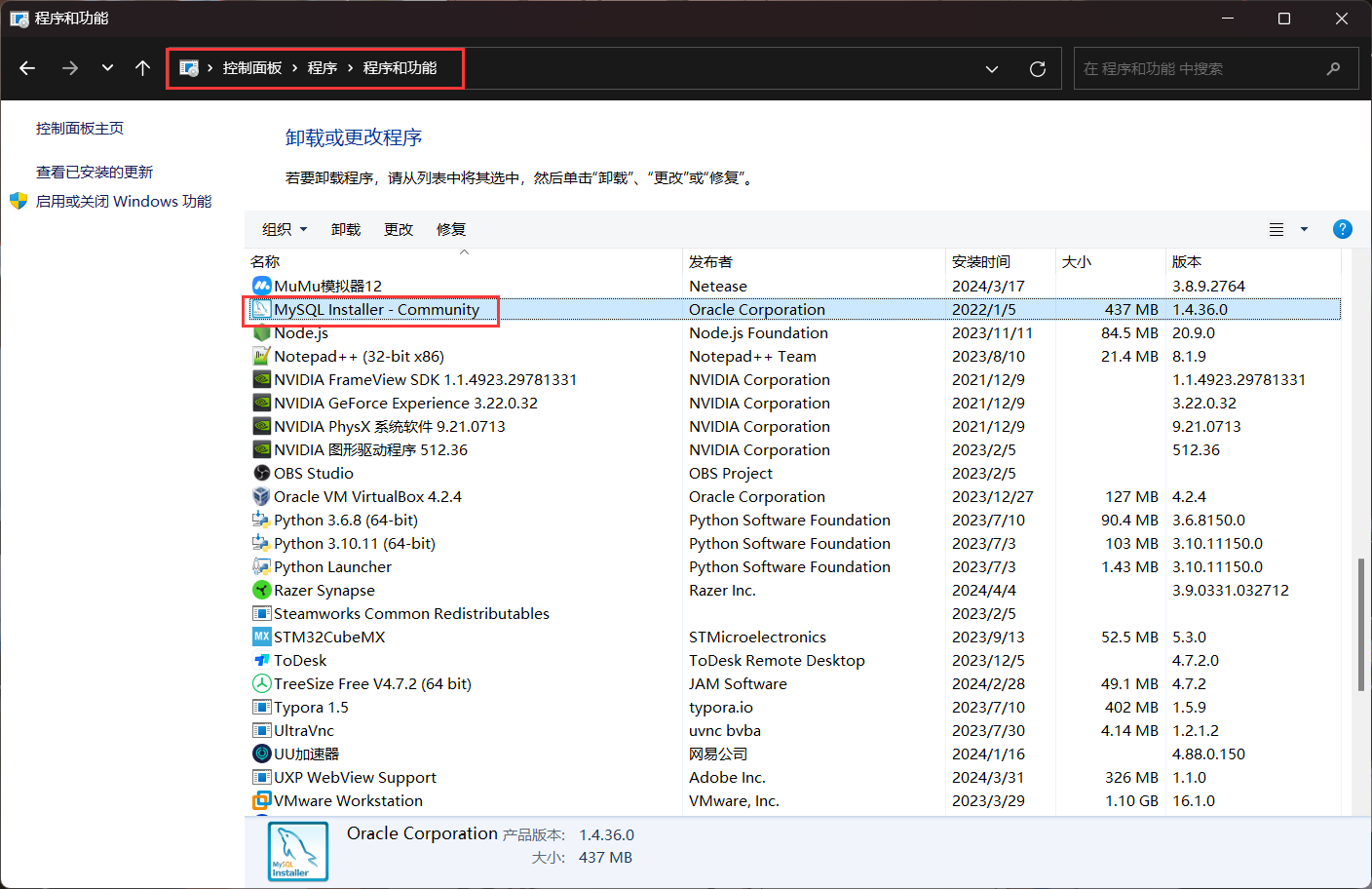The height and width of the screenshot is (889, 1372).
Task: Click the UXP WebView Support icon
Action: [261, 777]
